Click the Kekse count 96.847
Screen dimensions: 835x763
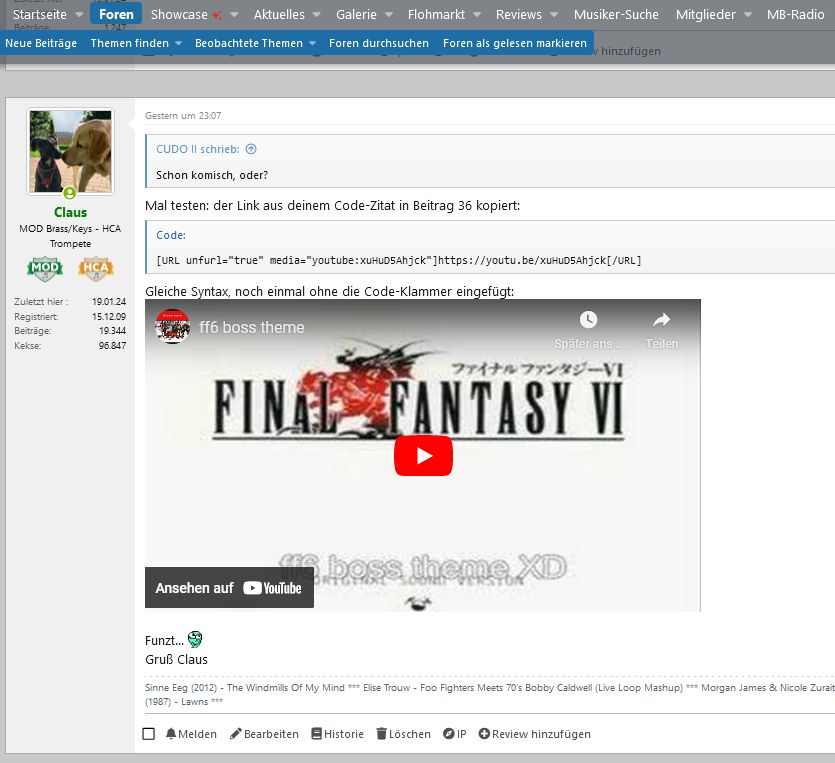[112, 346]
